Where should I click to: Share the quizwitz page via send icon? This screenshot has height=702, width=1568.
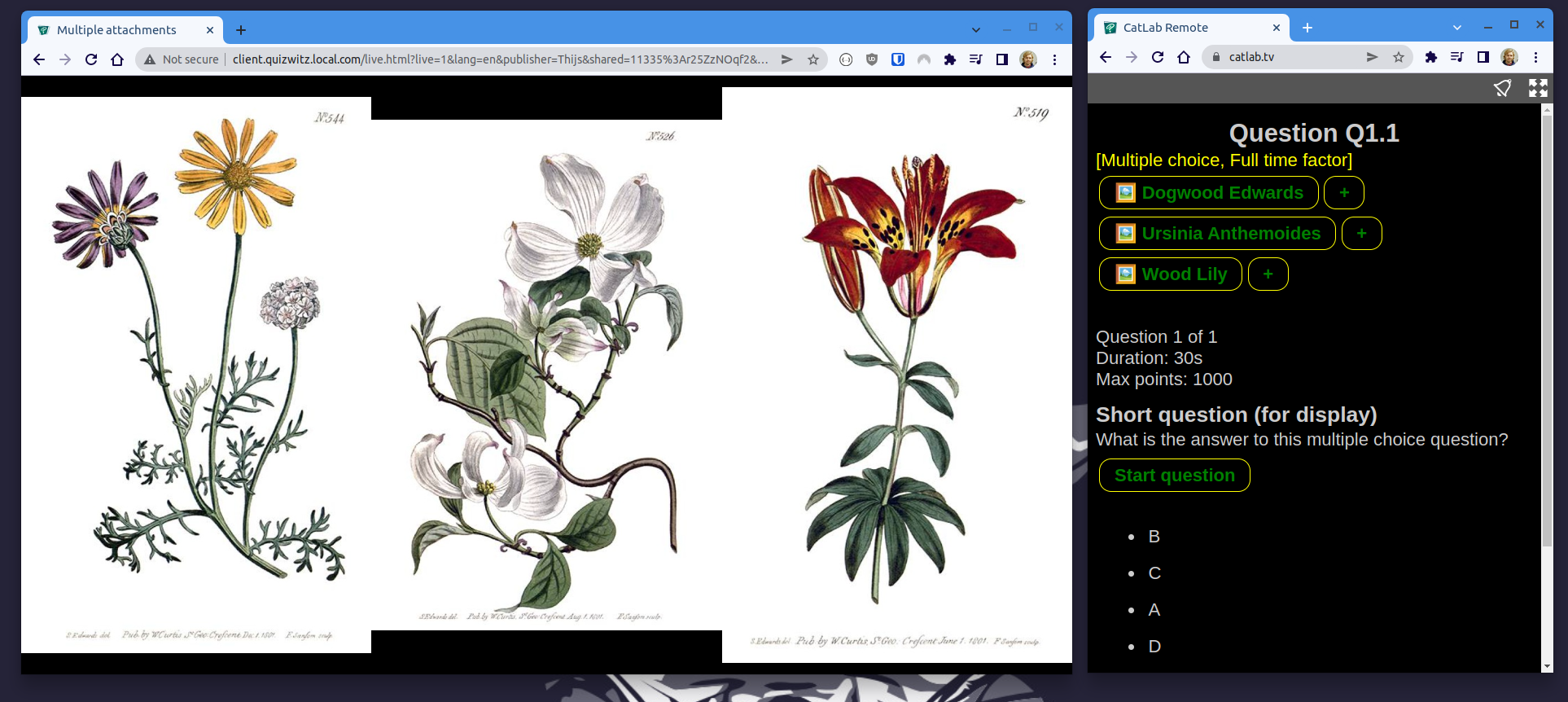click(x=787, y=59)
